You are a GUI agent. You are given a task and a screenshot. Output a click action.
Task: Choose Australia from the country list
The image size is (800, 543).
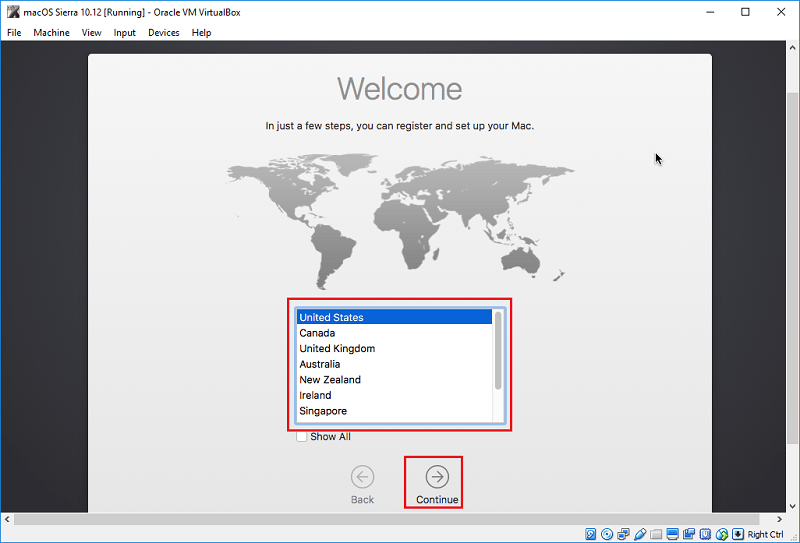(394, 364)
